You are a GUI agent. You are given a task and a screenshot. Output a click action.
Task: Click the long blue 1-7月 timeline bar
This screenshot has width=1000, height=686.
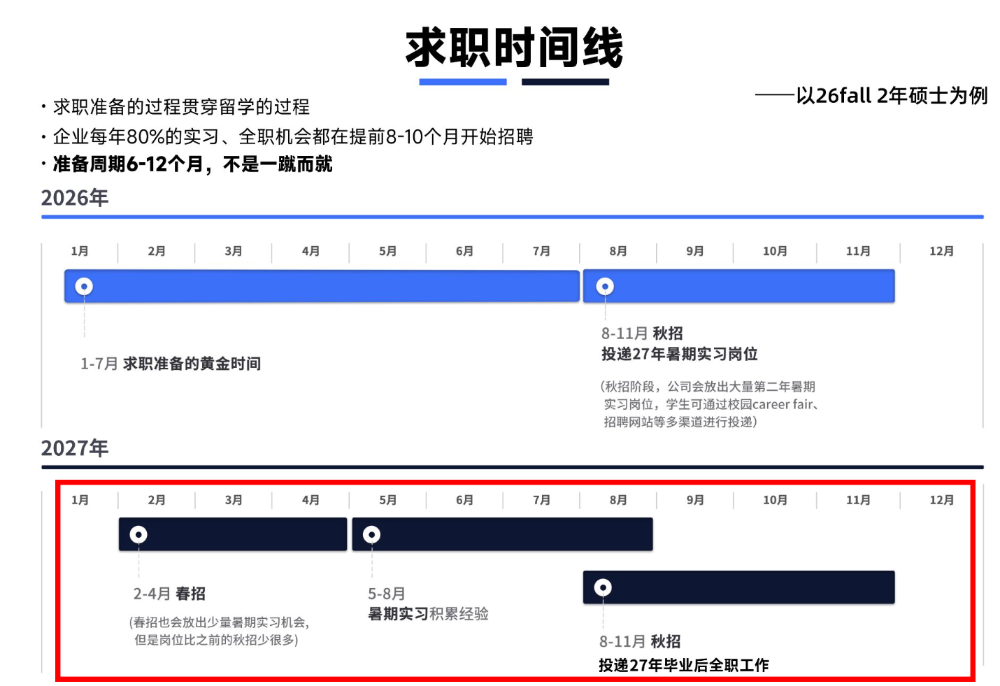(320, 286)
